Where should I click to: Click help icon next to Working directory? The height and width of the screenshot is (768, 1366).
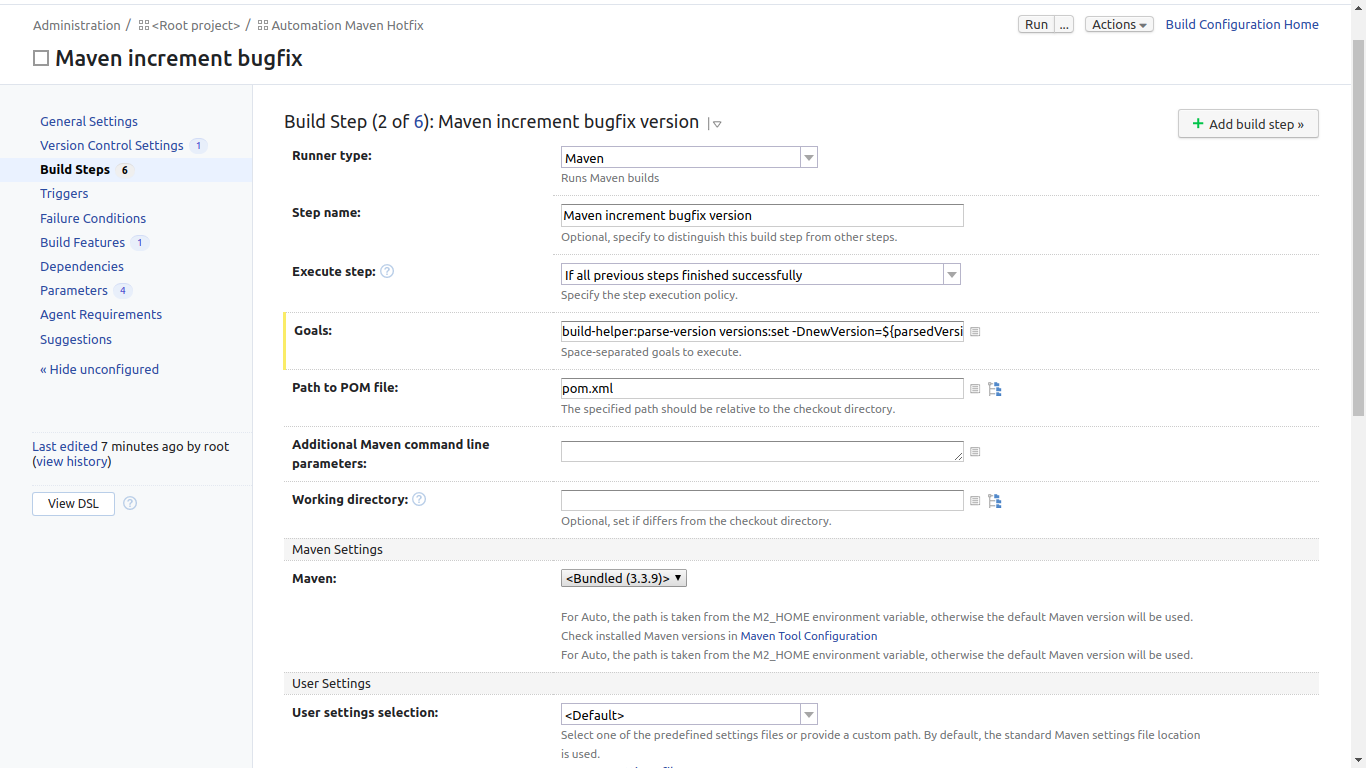(x=419, y=499)
